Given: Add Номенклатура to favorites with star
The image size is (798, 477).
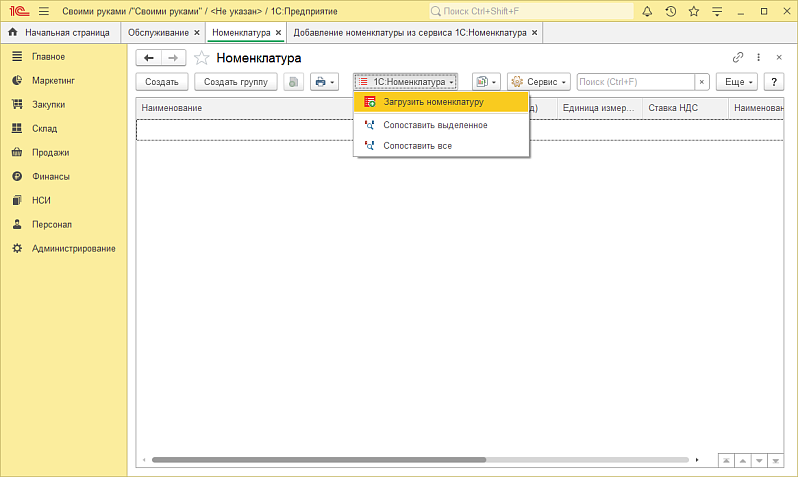Looking at the screenshot, I should click(x=202, y=58).
